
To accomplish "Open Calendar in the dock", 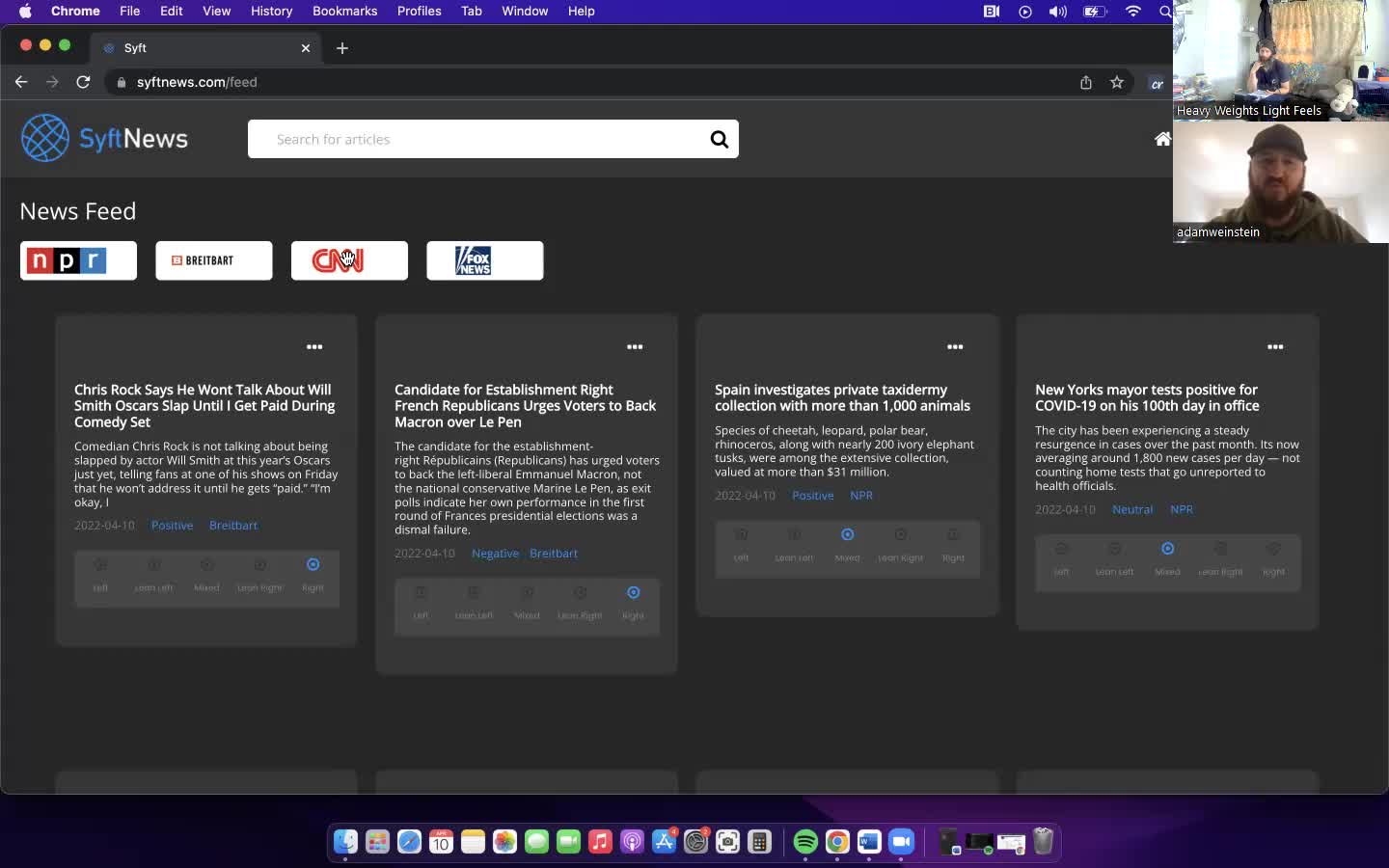I will tap(441, 842).
